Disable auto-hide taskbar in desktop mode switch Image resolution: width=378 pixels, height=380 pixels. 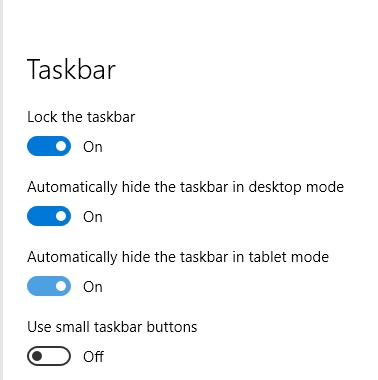point(49,216)
